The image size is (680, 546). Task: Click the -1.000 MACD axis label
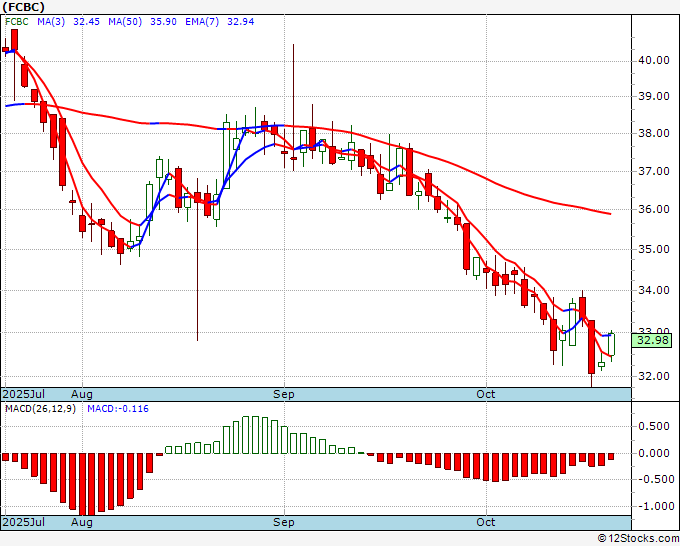click(x=654, y=506)
